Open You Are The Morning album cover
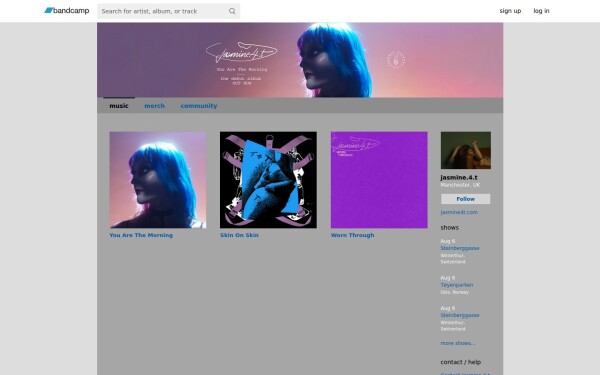Viewport: 600px width, 375px height. (x=158, y=180)
